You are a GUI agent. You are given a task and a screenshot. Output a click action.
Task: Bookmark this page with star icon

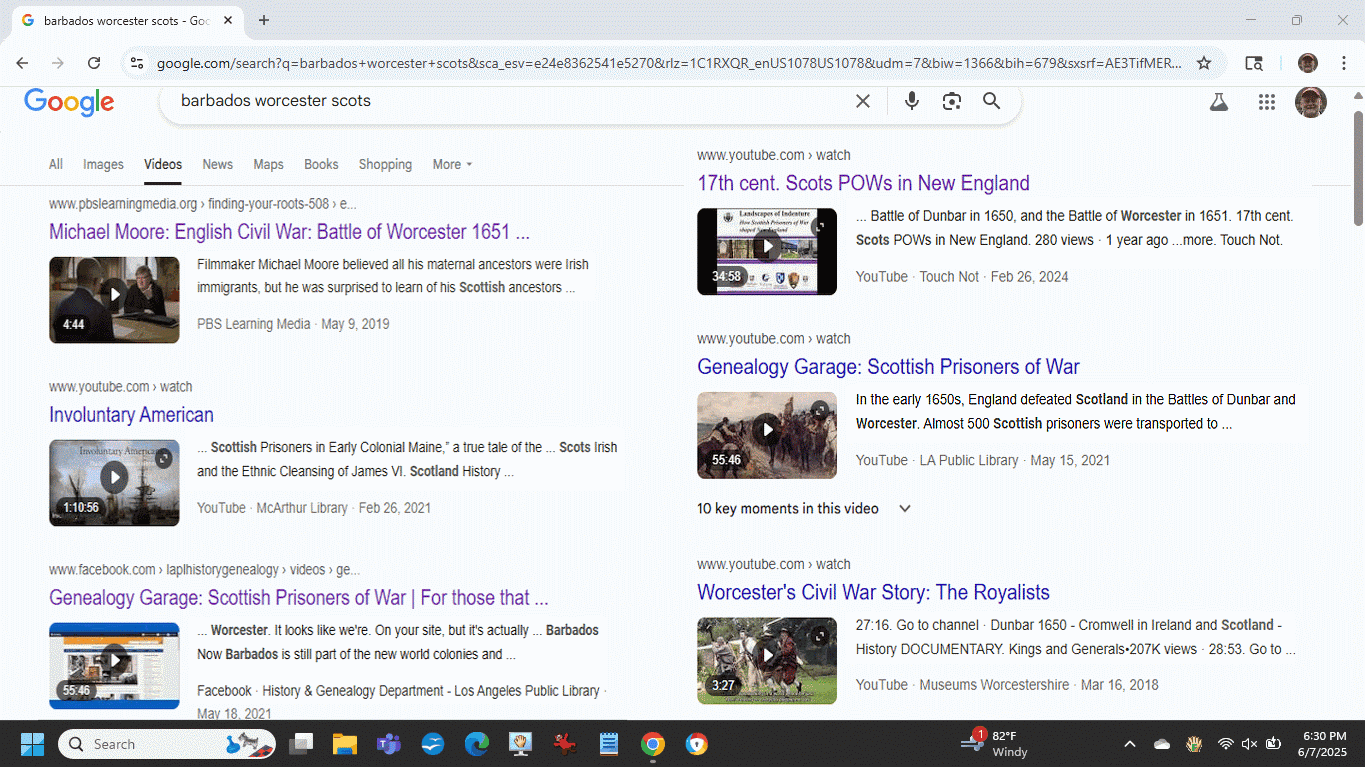click(1204, 63)
